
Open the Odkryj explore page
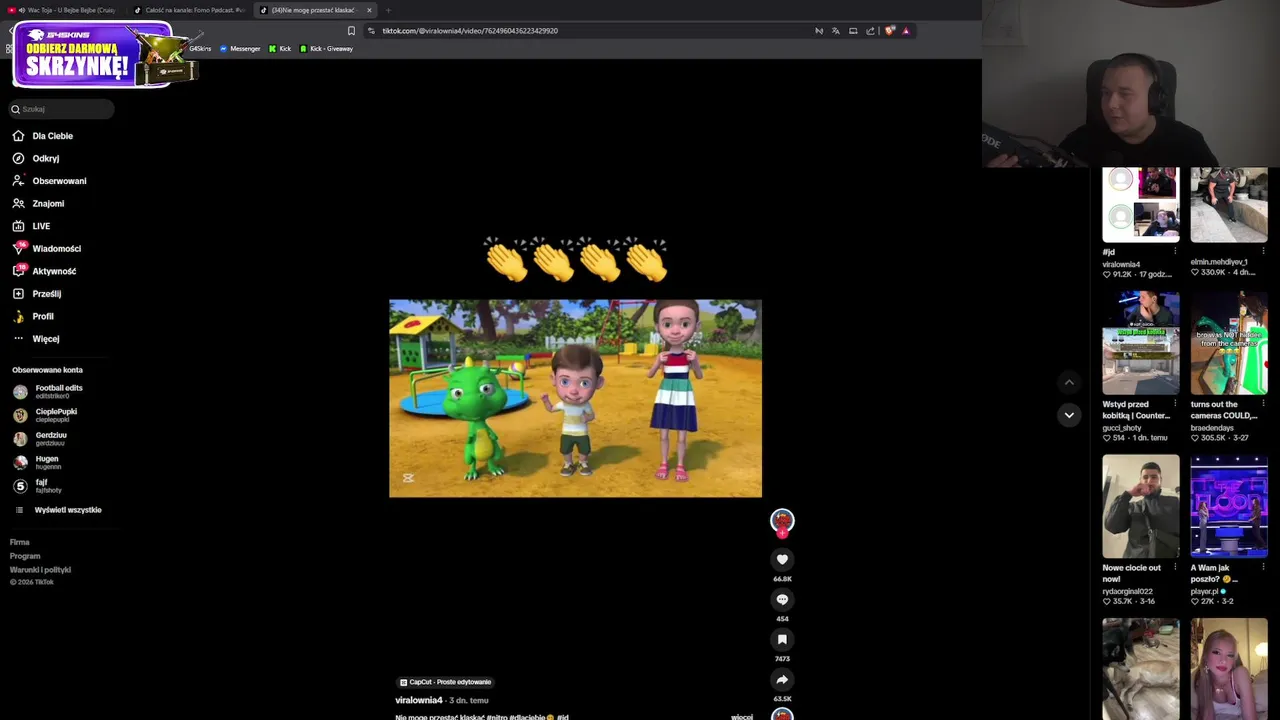tap(36, 158)
